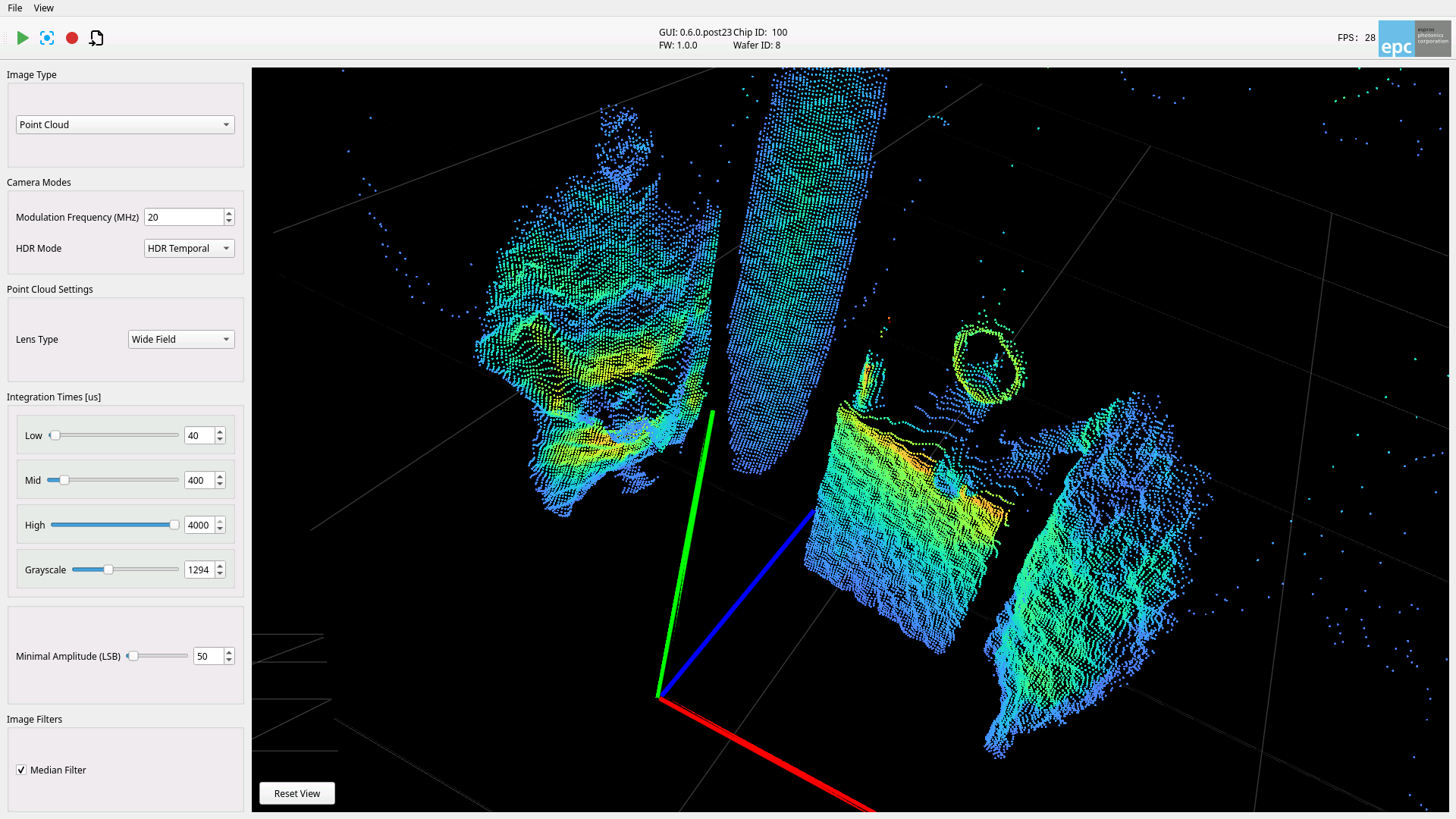
Task: Click the epc company logo
Action: (1414, 39)
